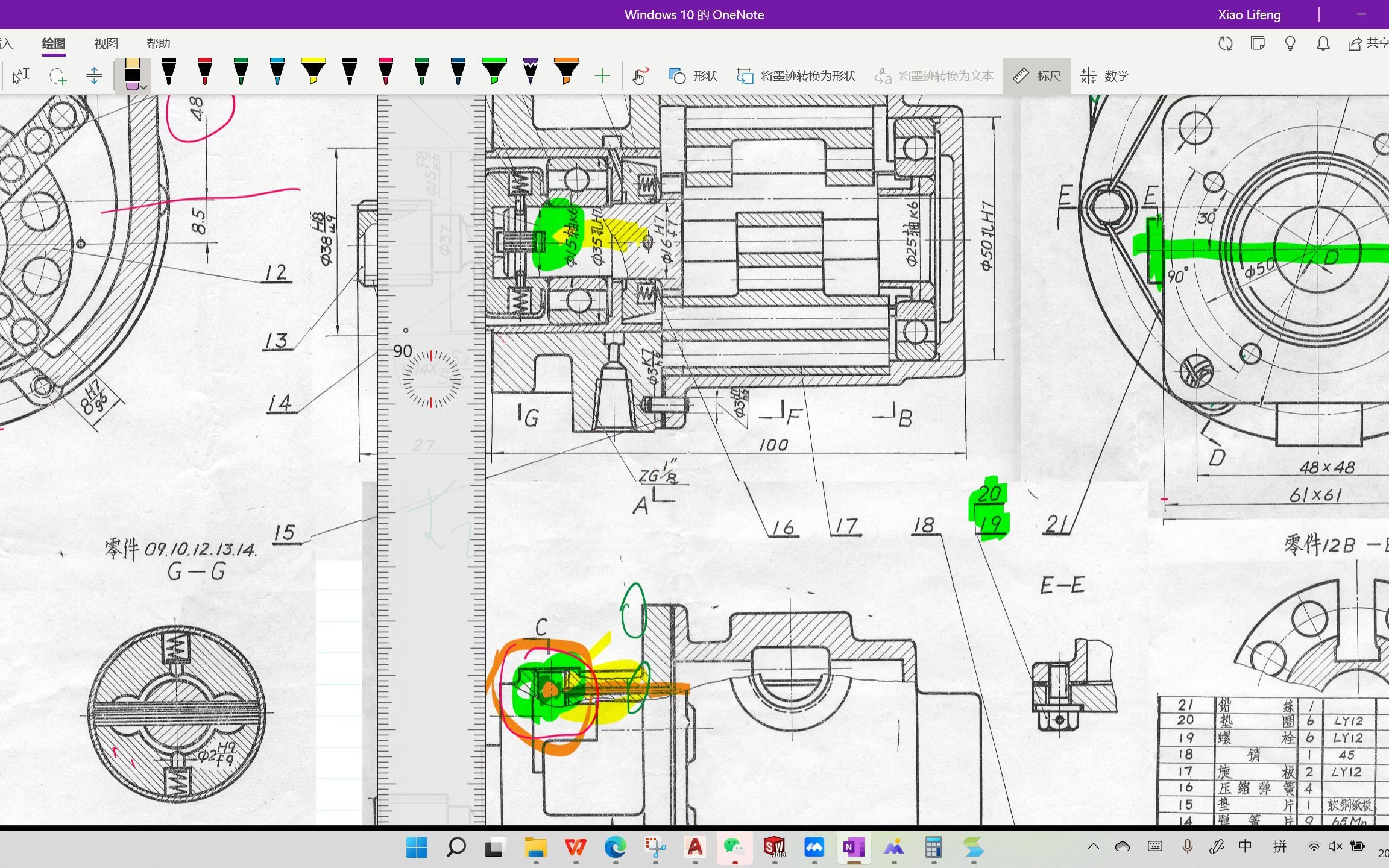Select the yellow highlighter

coord(313,72)
